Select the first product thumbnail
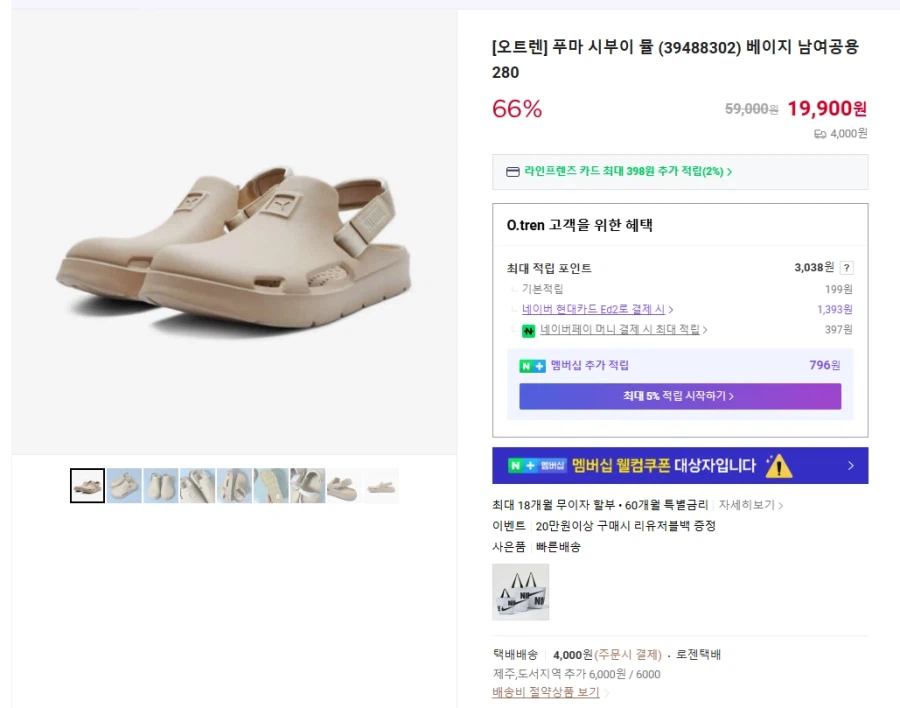The image size is (900, 708). 87,485
